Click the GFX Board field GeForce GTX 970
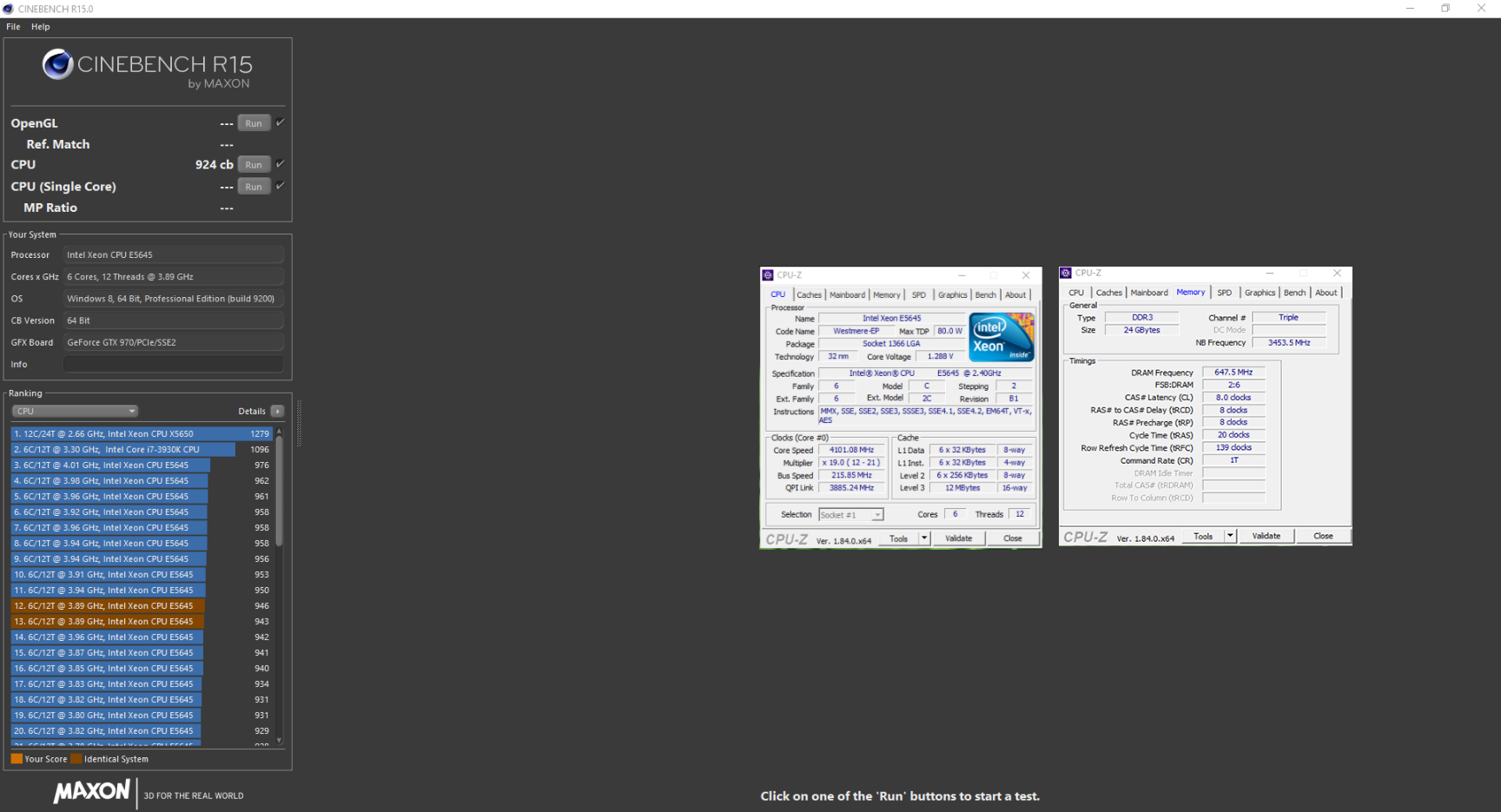This screenshot has height=812, width=1501. tap(174, 342)
